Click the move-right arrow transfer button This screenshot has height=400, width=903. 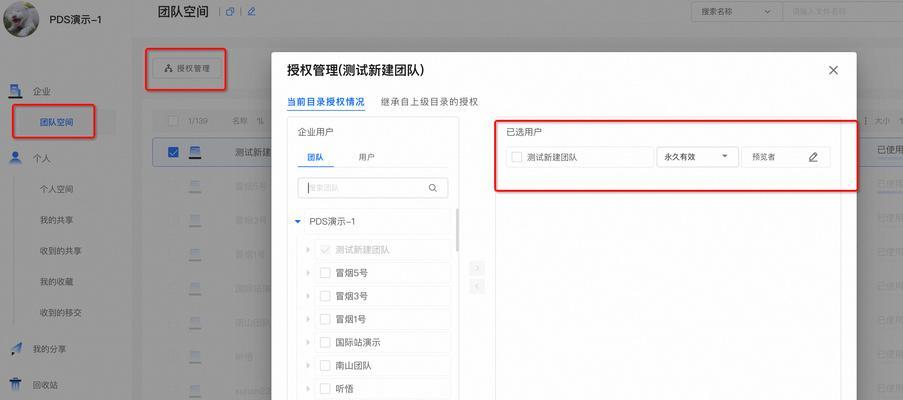477,268
